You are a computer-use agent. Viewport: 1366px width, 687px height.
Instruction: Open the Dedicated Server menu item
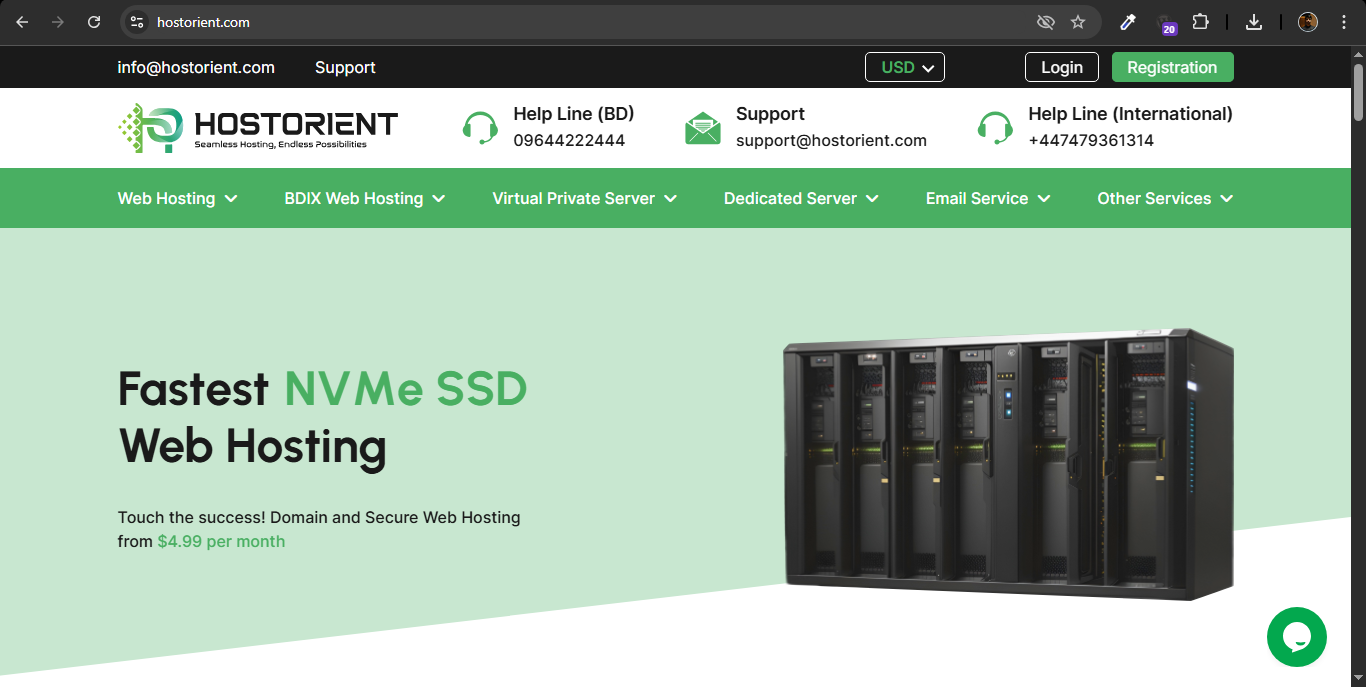point(800,198)
